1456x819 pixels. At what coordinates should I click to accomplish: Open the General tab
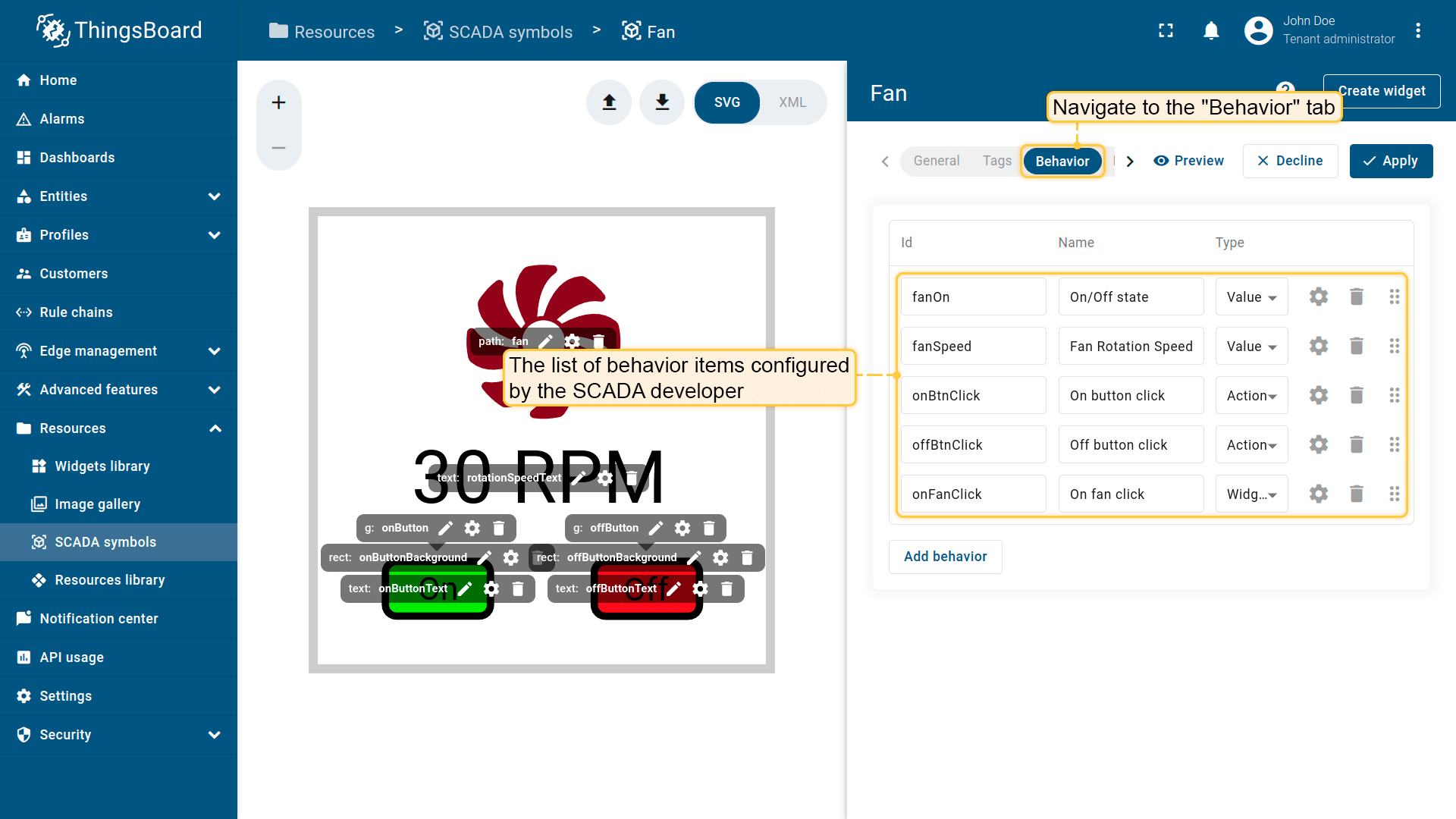(x=936, y=161)
